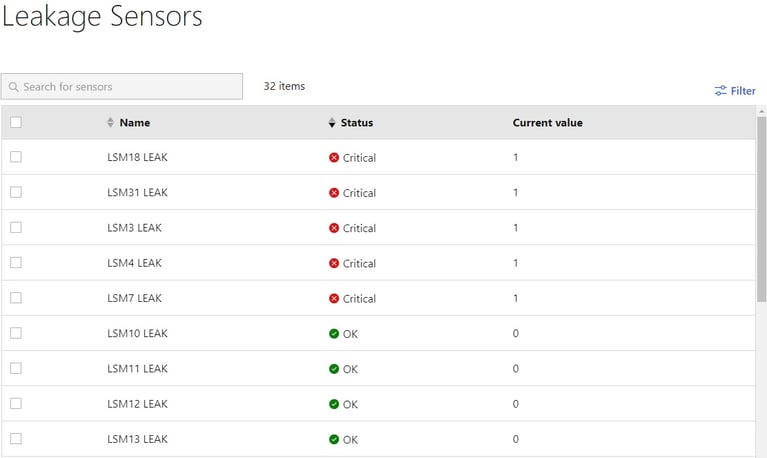Click the red Critical icon for LSM18 LEAK
The image size is (767, 458).
334,158
